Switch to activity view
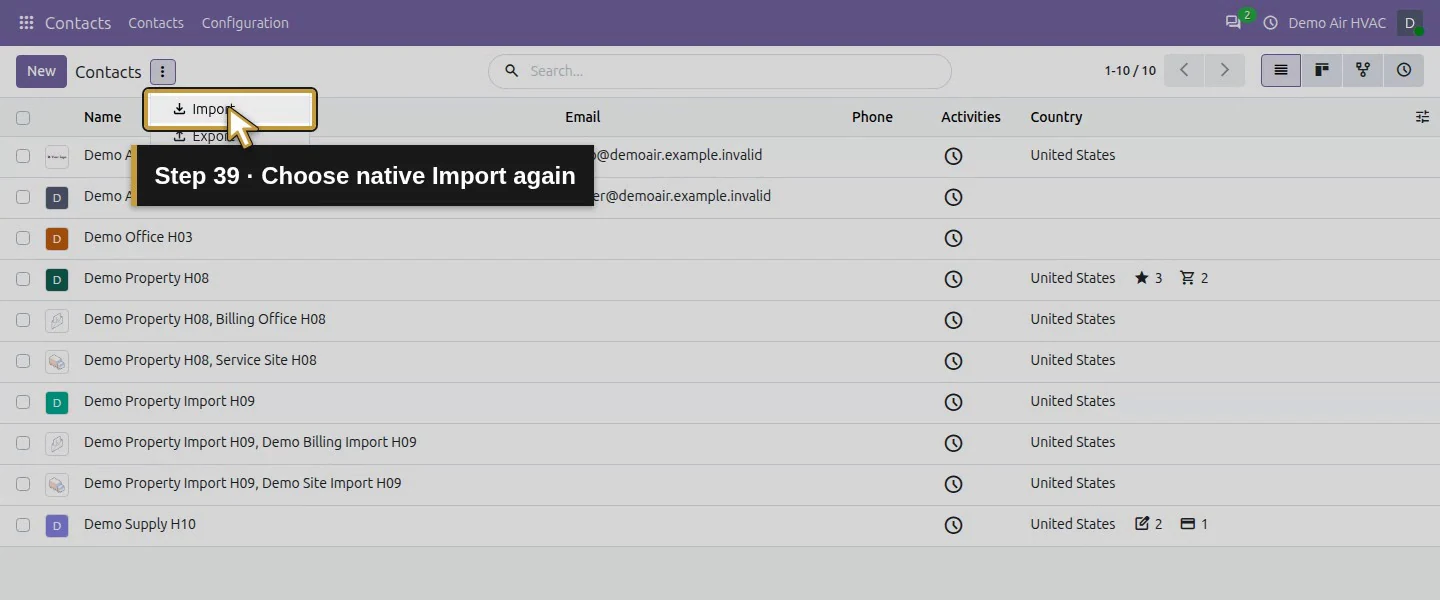 [1404, 70]
